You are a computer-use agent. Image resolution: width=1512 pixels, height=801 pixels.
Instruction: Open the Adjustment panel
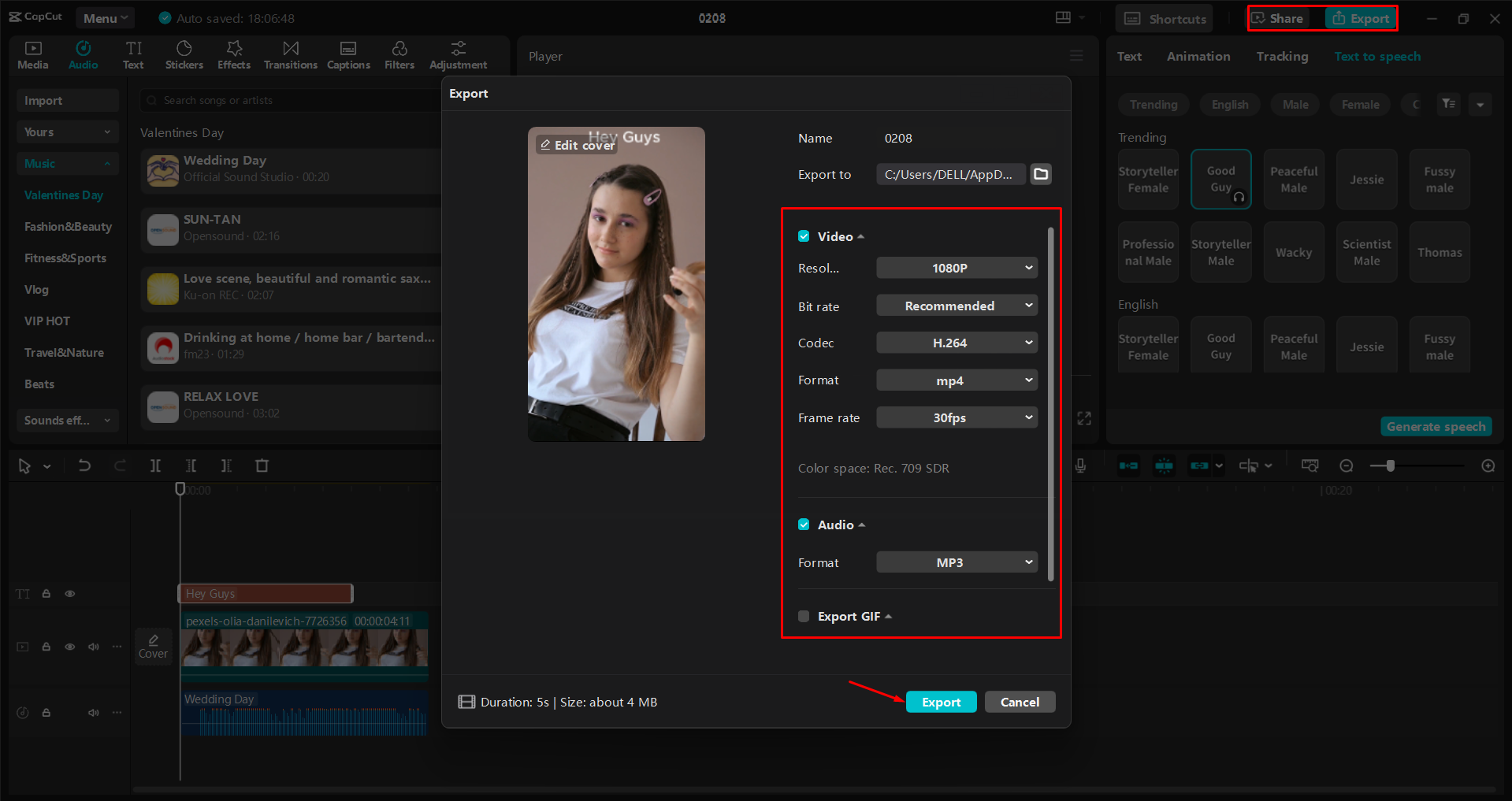click(458, 54)
